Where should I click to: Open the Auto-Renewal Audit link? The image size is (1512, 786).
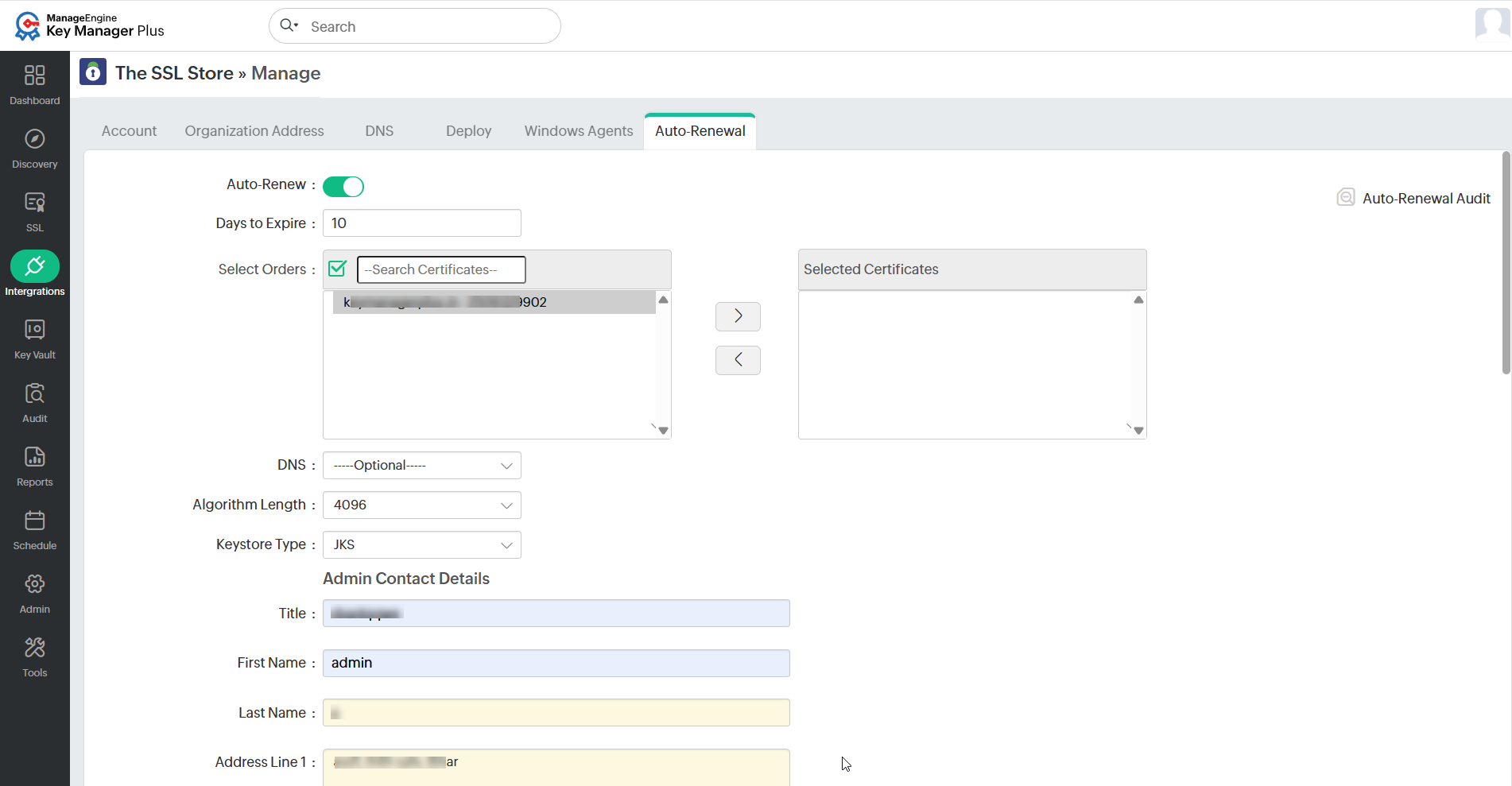pyautogui.click(x=1426, y=199)
